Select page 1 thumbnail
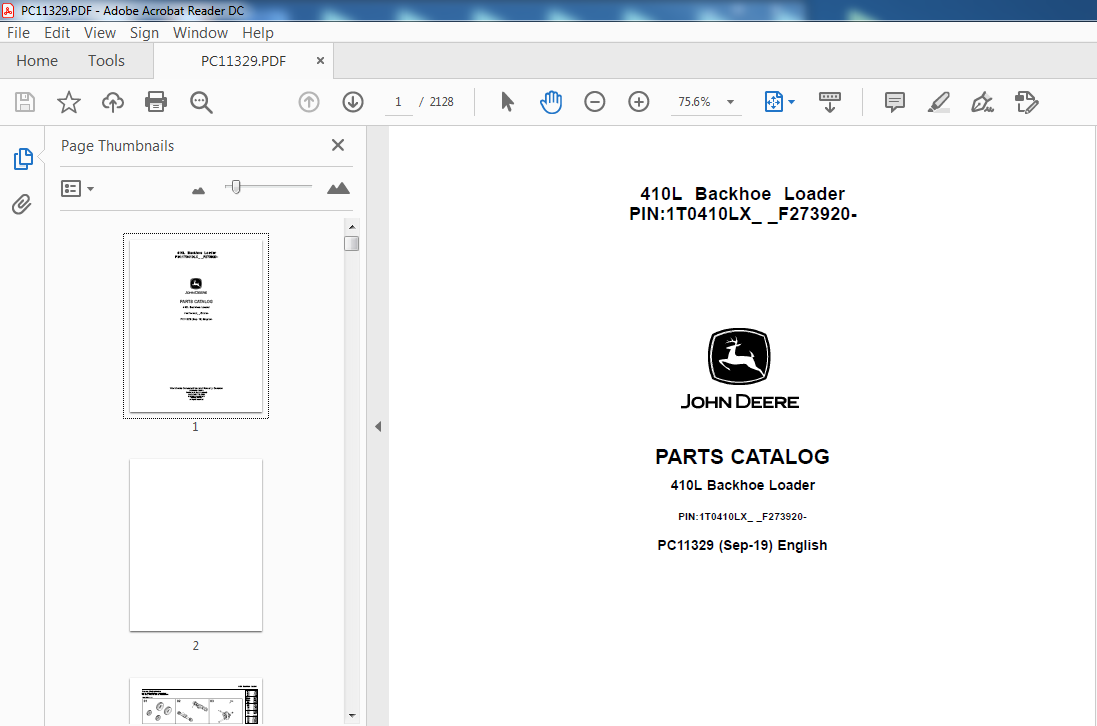The height and width of the screenshot is (726, 1097). [x=196, y=326]
